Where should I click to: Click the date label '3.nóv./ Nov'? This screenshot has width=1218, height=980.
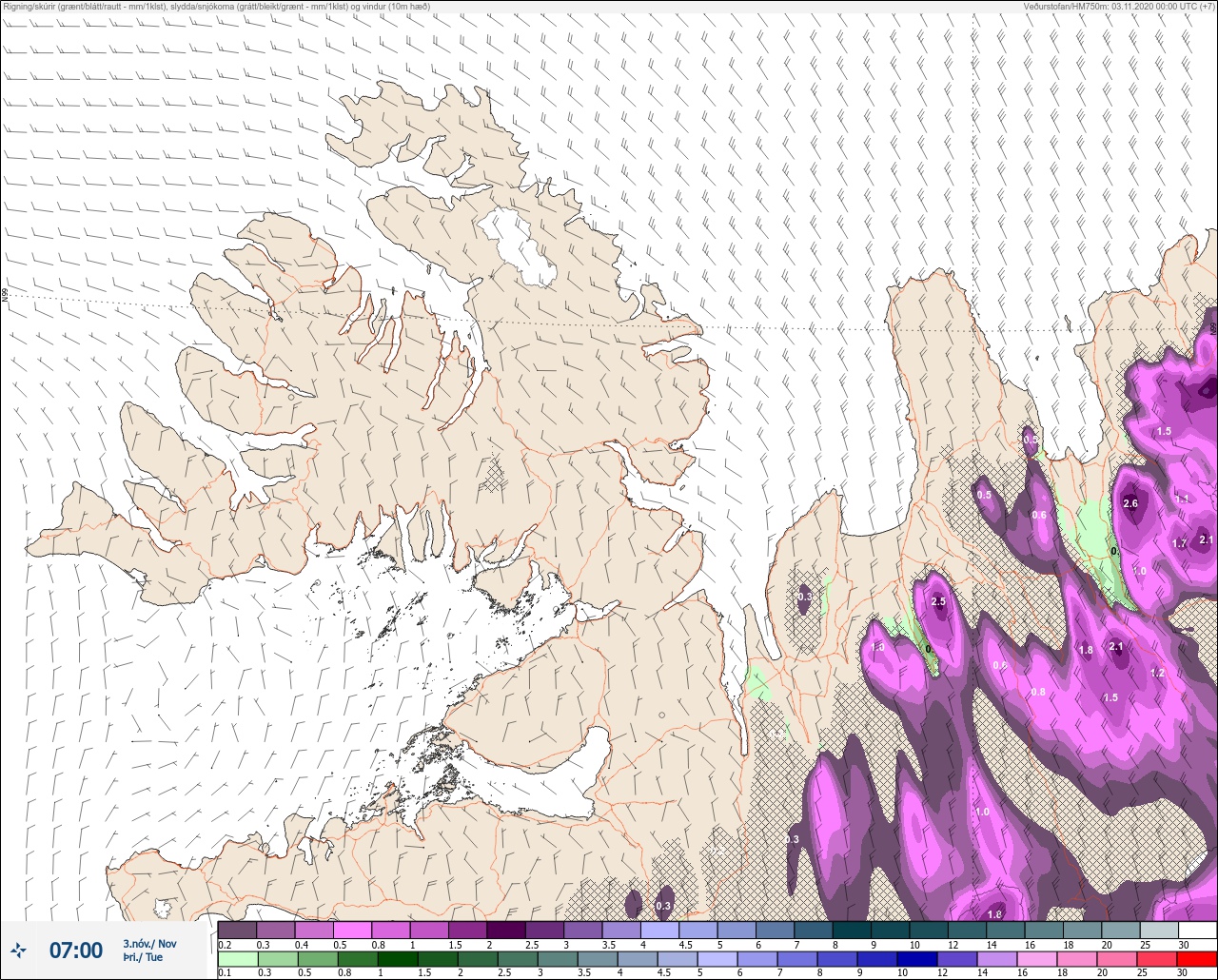click(149, 943)
